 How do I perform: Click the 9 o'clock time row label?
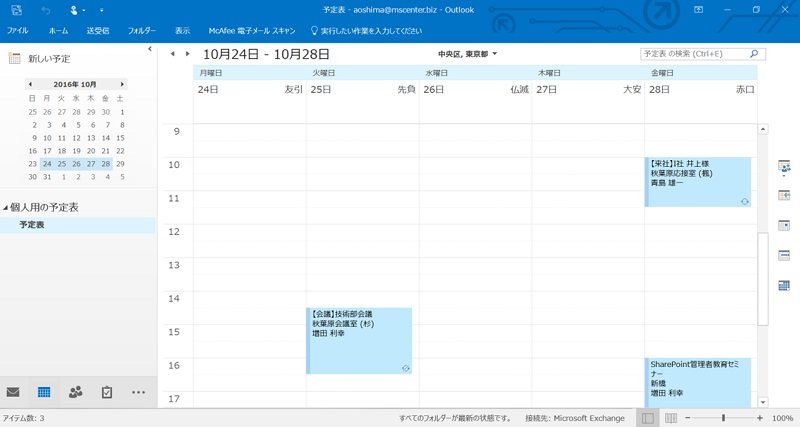pyautogui.click(x=177, y=132)
